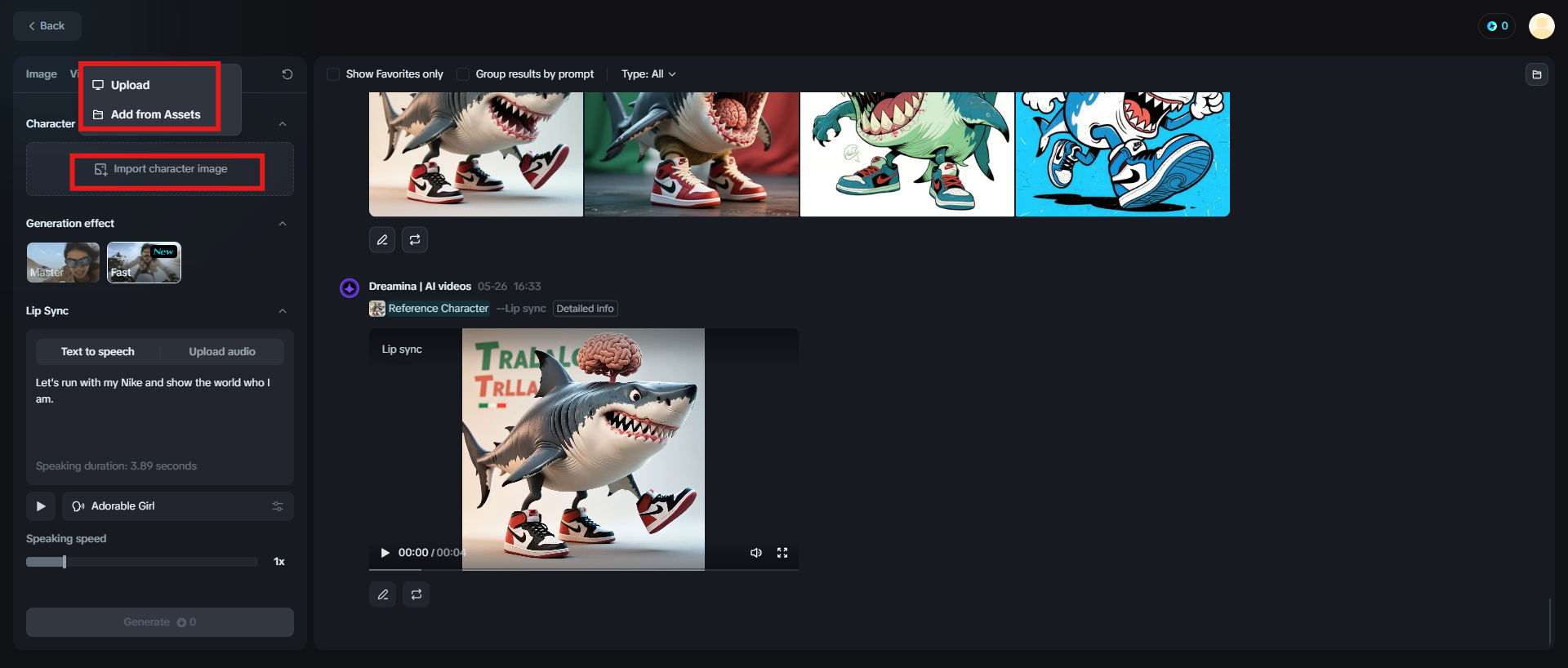Play the lip sync shark video
This screenshot has width=1568, height=668.
[385, 553]
